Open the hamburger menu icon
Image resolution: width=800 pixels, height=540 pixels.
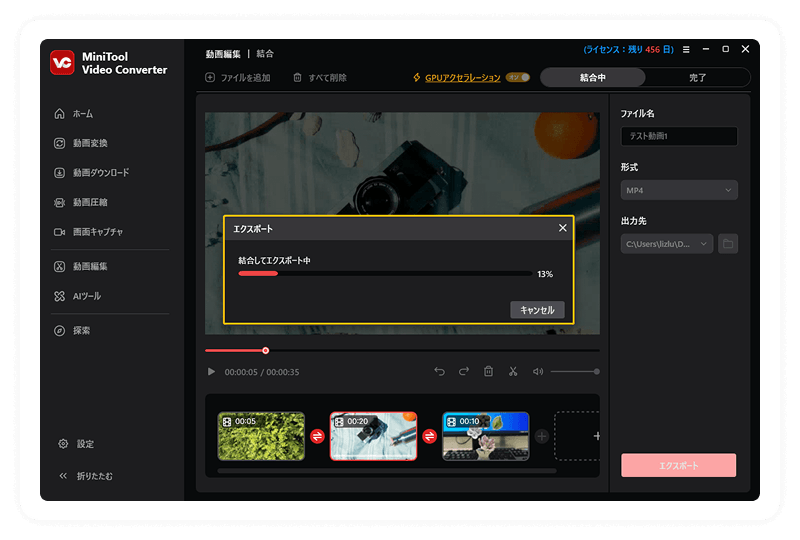[686, 50]
